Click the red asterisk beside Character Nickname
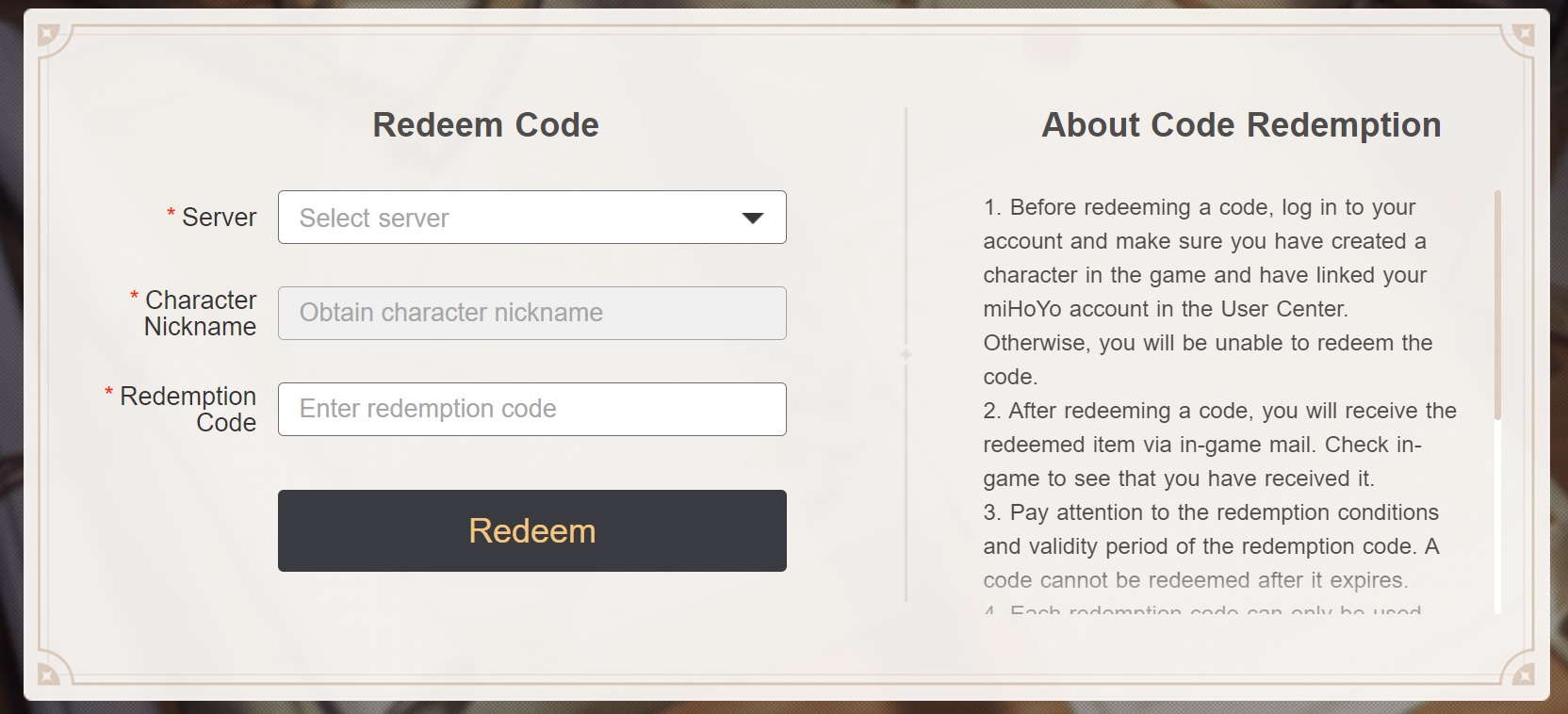Screen dimensions: 1568x714 (x=135, y=297)
